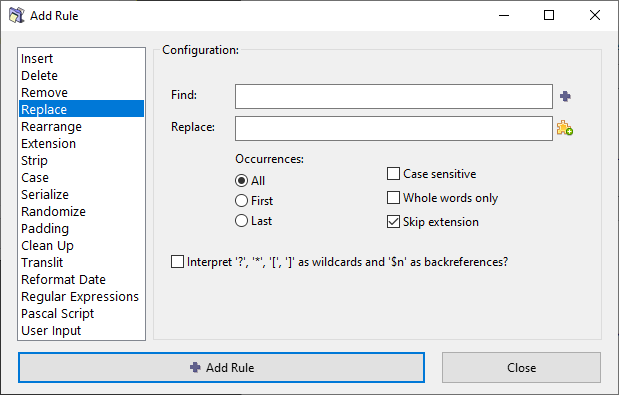This screenshot has height=395, width=619.
Task: Choose Randomize from the rule list
Action: pyautogui.click(x=81, y=211)
